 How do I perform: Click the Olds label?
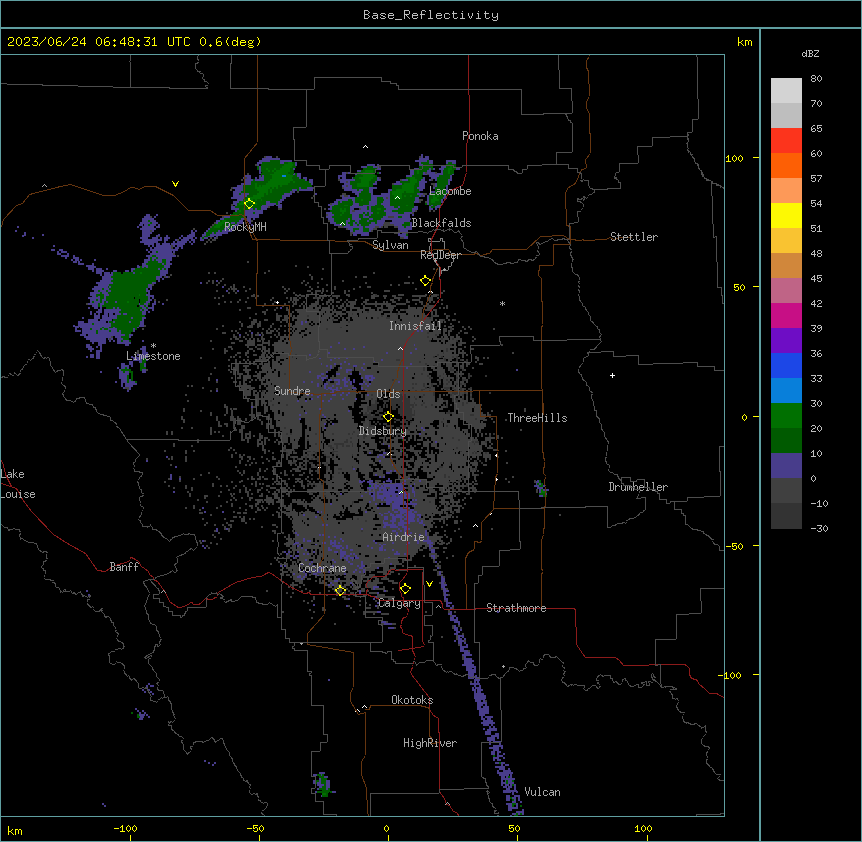point(388,394)
